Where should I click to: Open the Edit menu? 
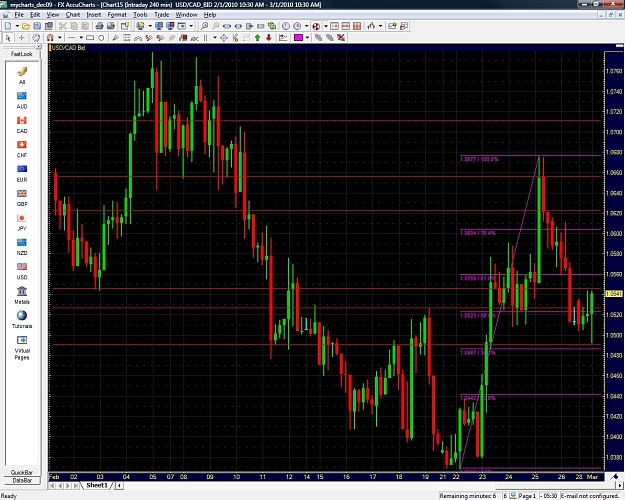click(35, 15)
